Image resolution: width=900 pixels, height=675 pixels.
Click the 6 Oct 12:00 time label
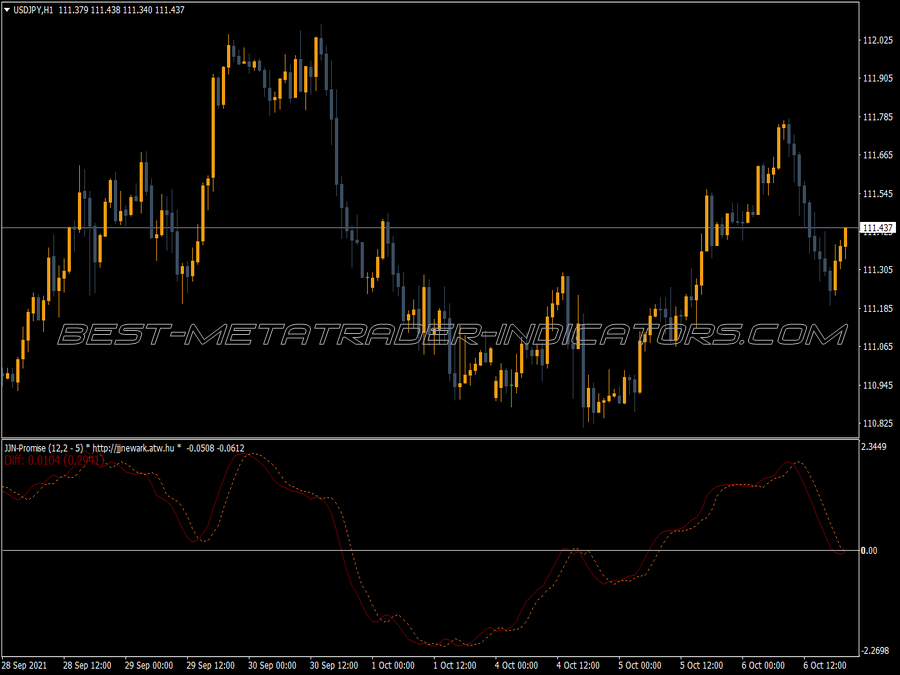tap(825, 665)
